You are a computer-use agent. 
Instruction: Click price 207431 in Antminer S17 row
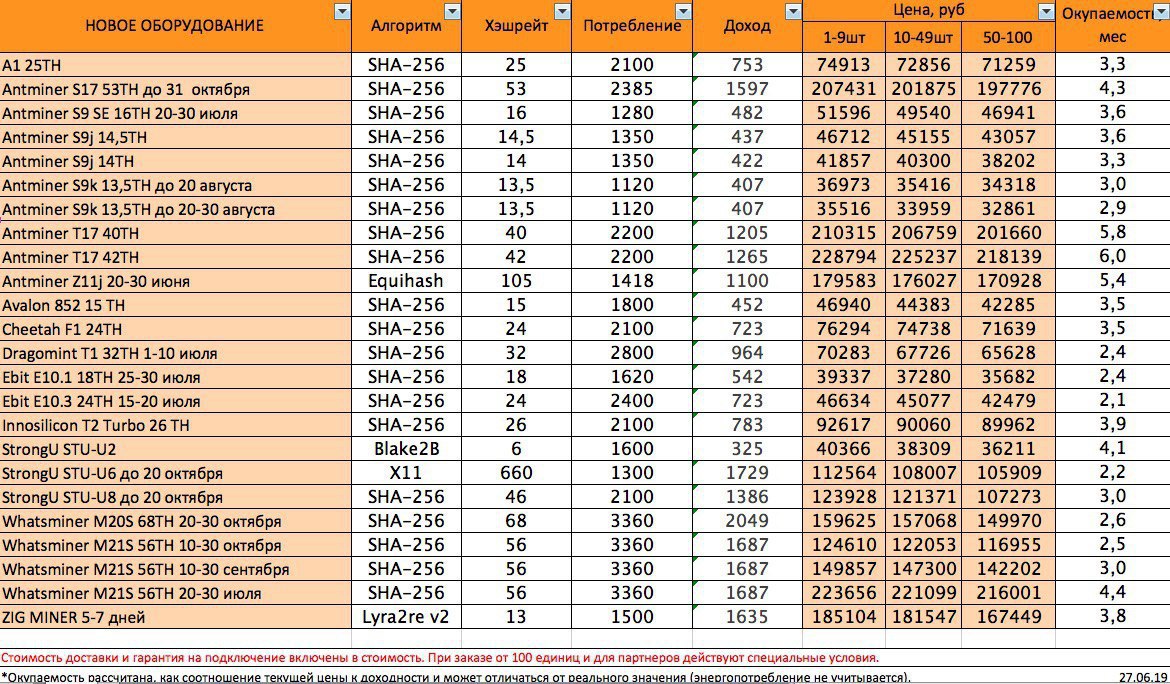844,90
